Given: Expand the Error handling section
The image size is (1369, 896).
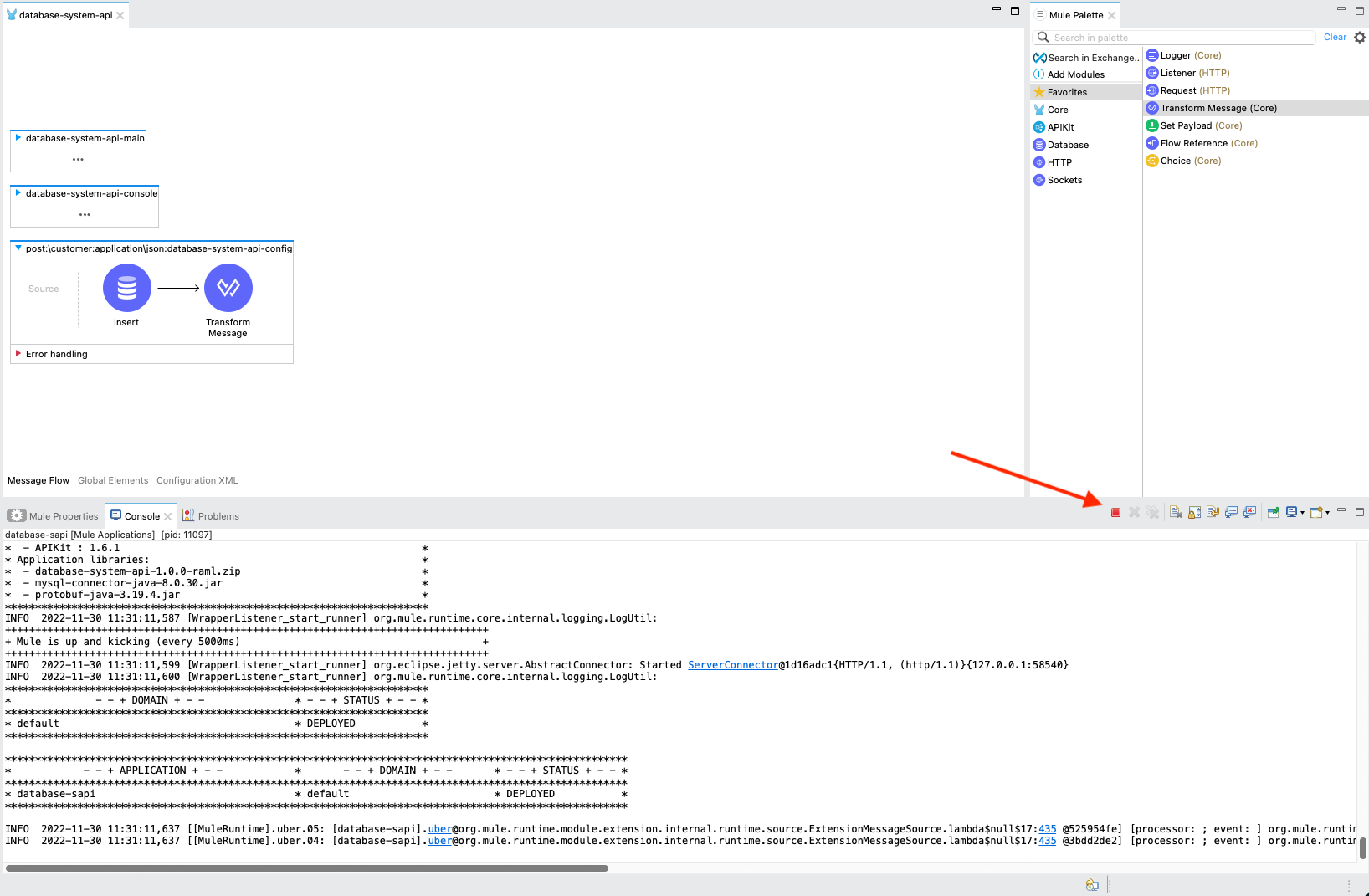Looking at the screenshot, I should 18,354.
